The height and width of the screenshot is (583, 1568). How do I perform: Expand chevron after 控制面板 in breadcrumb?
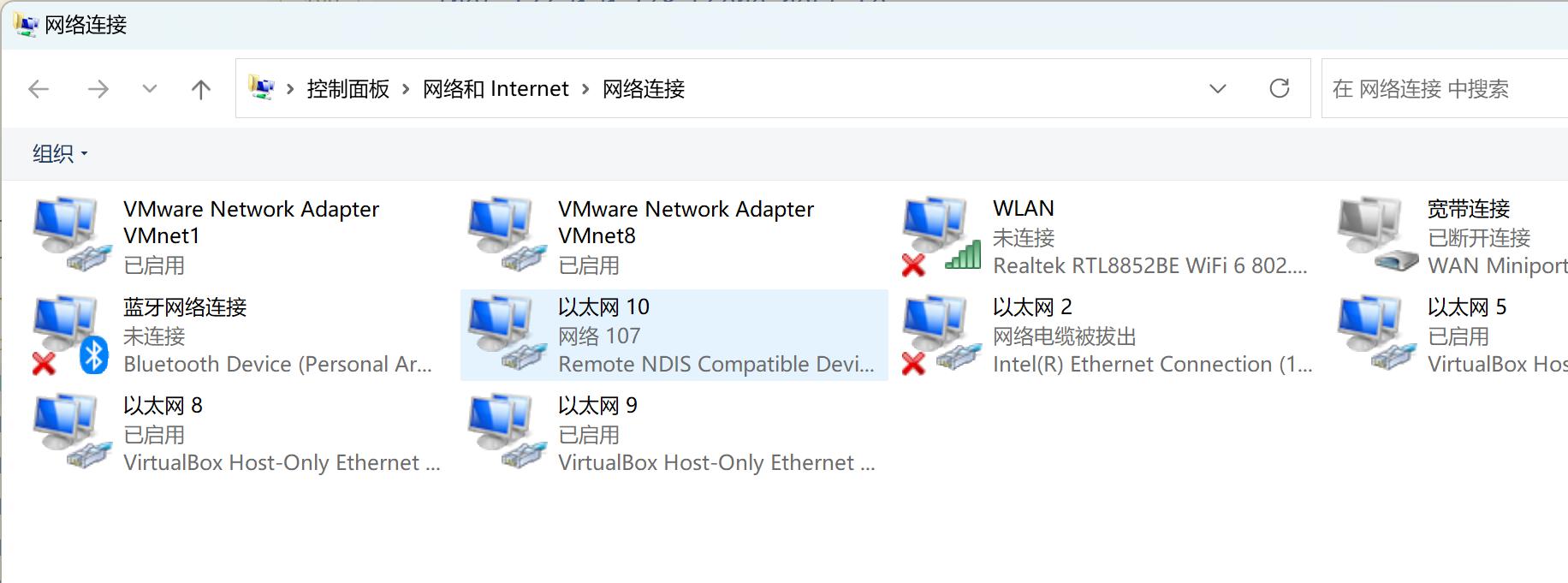pos(406,89)
